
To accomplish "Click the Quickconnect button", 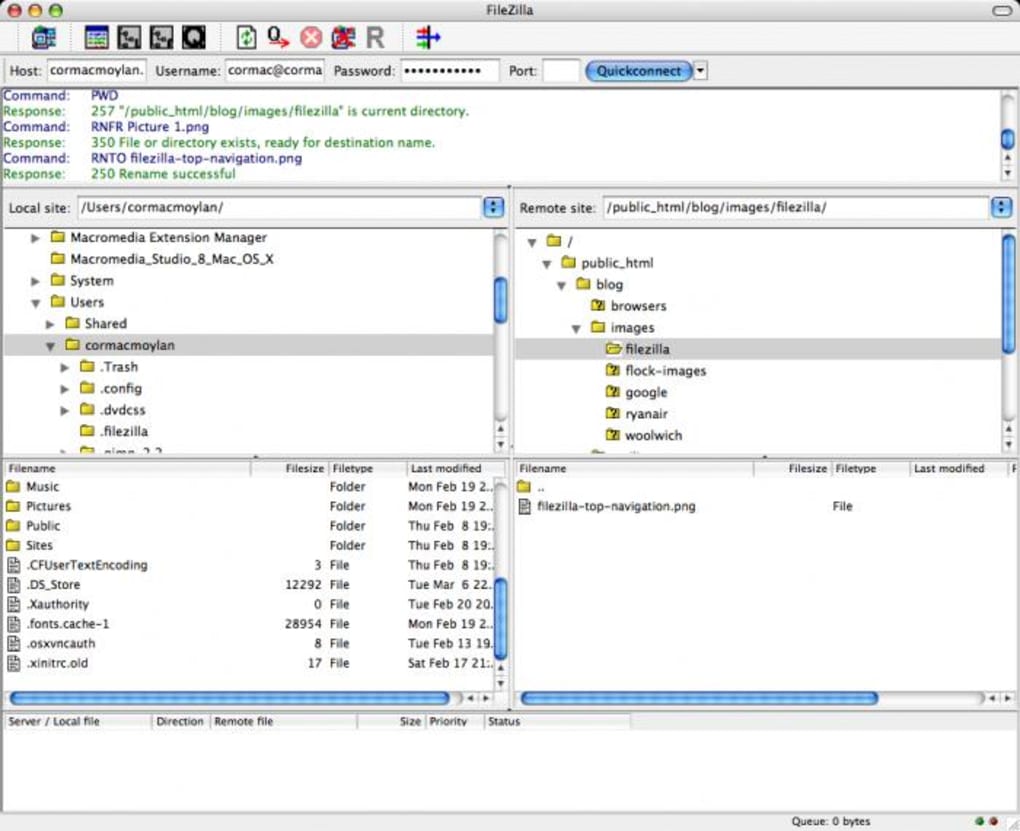I will point(638,70).
